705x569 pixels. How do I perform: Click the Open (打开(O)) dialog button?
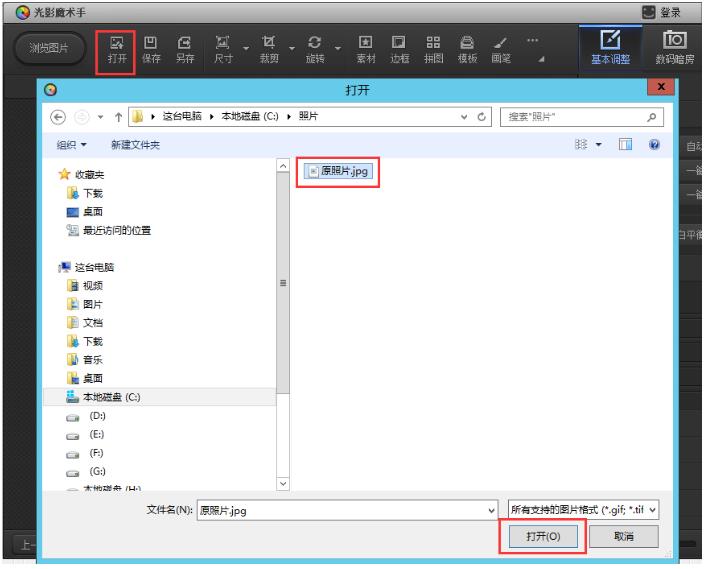pos(543,536)
